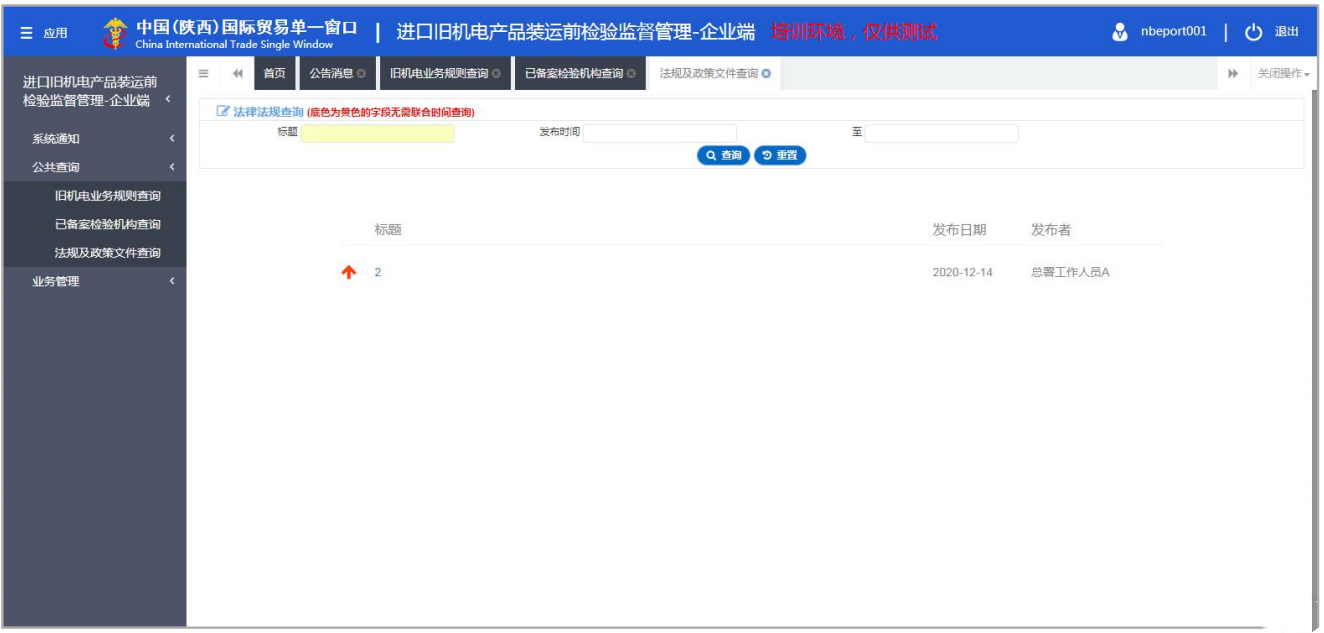Select 已备案检验机构查询 in the sidebar
1324x633 pixels.
(x=107, y=224)
